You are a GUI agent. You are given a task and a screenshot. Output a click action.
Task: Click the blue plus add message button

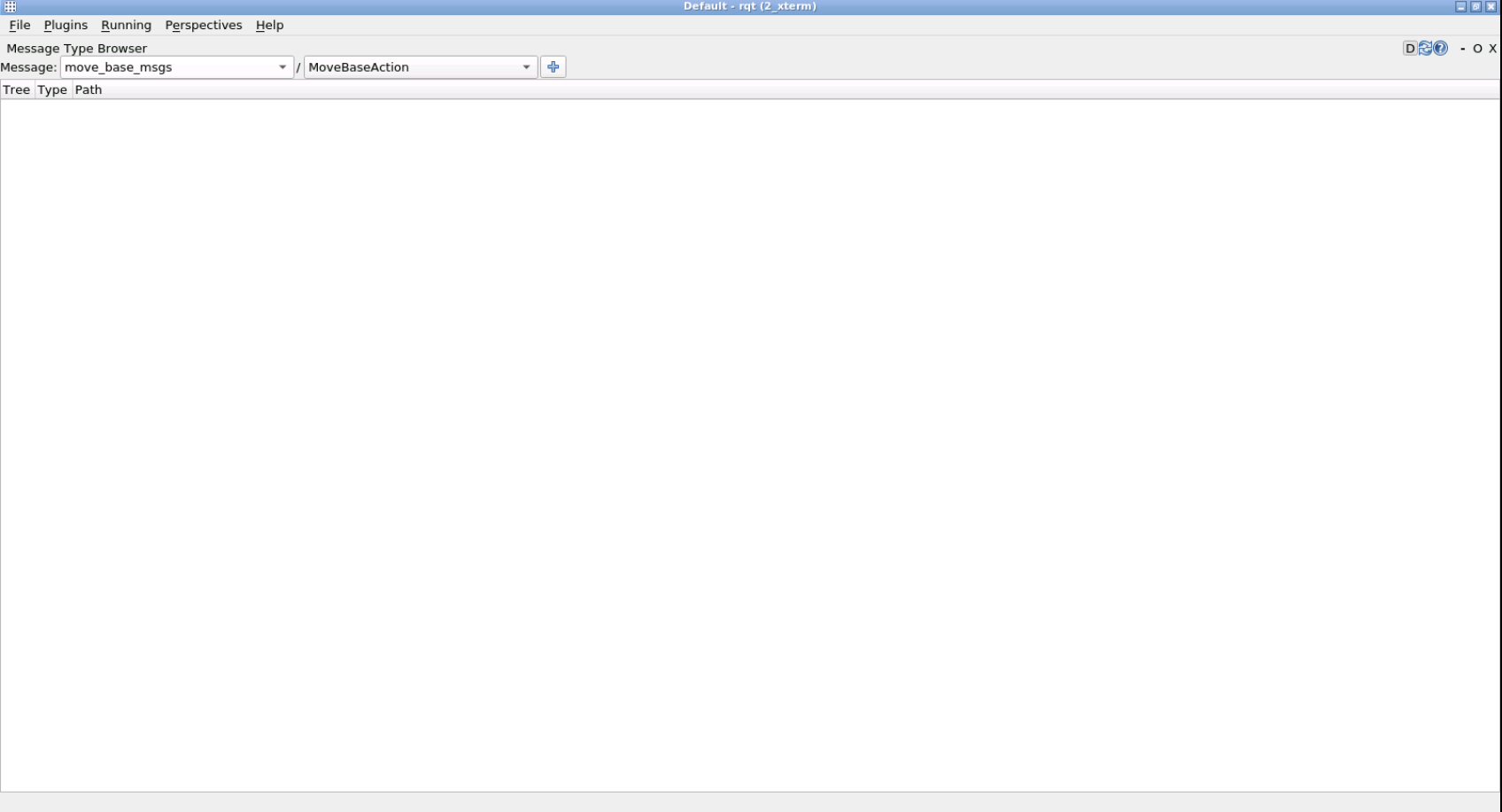point(553,67)
